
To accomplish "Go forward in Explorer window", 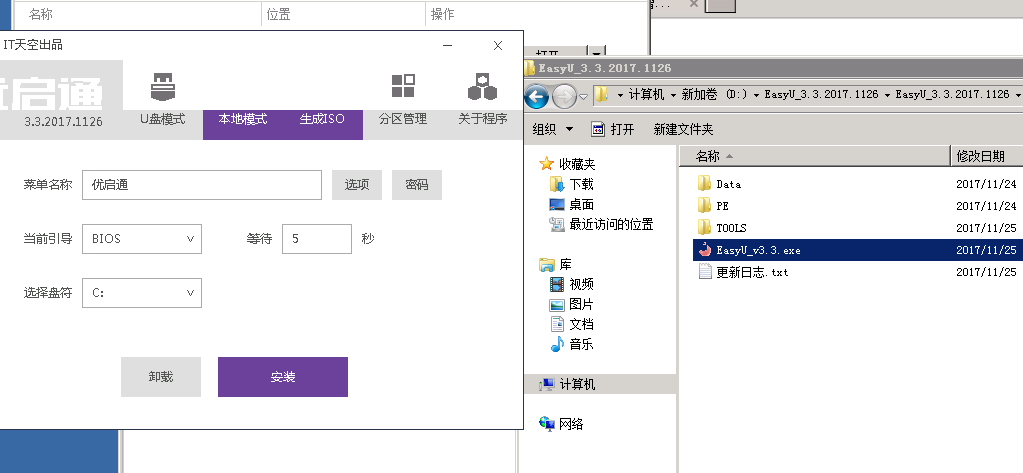I will coord(564,97).
